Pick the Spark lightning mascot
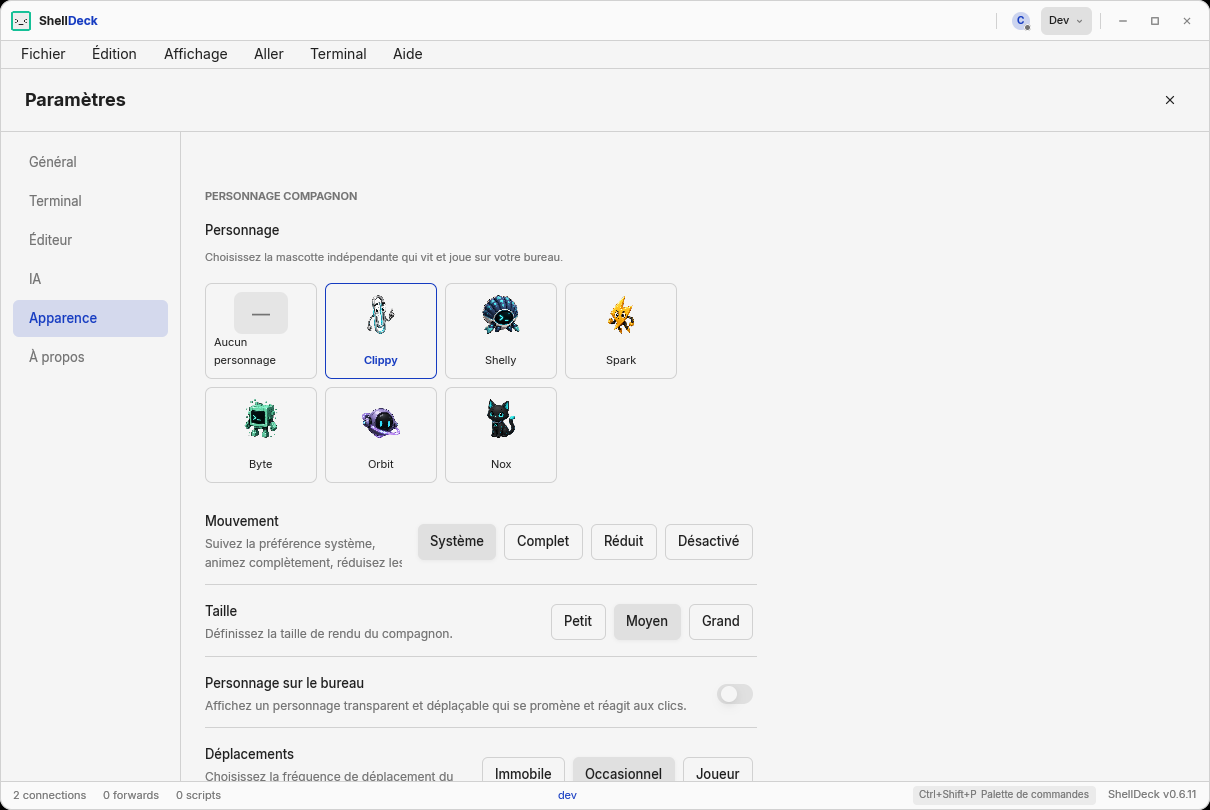1210x810 pixels. [x=621, y=331]
